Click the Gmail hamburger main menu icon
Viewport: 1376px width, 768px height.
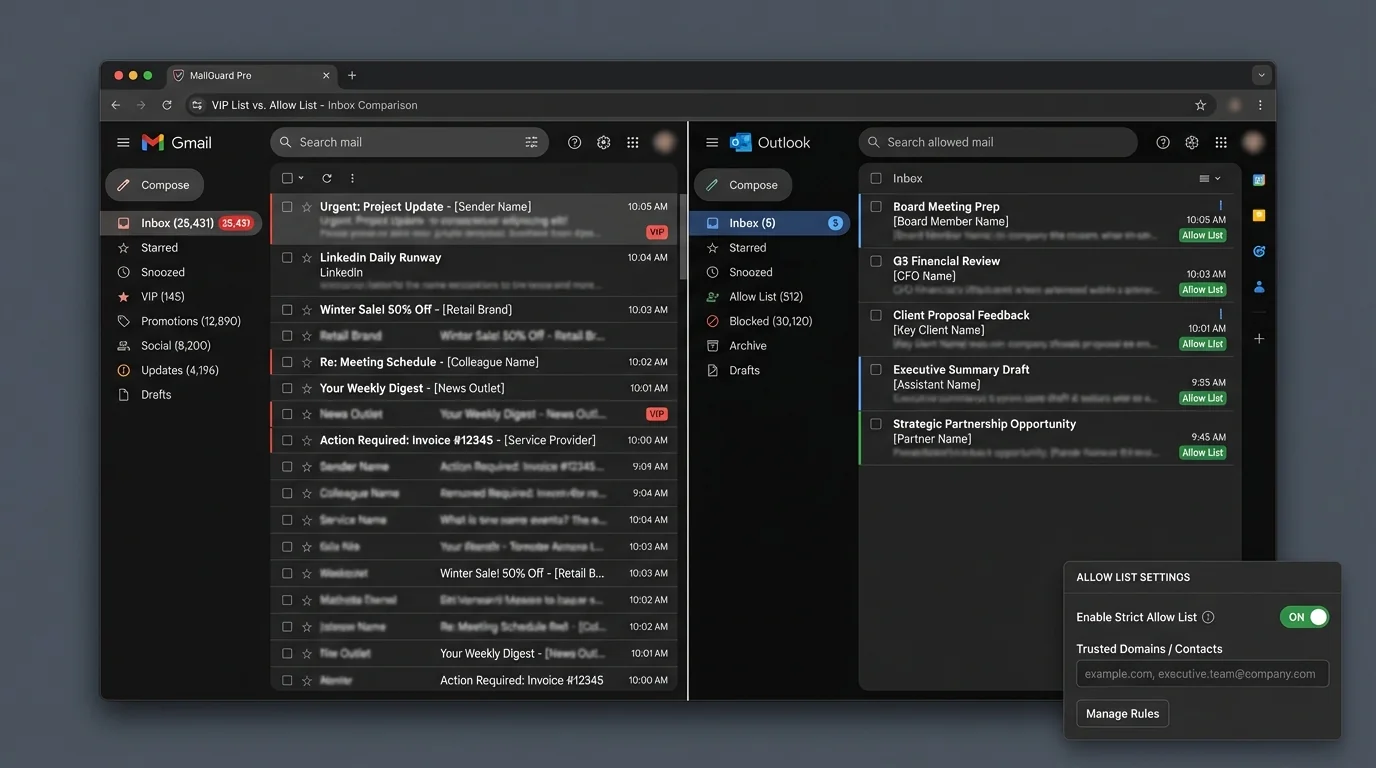click(x=123, y=143)
